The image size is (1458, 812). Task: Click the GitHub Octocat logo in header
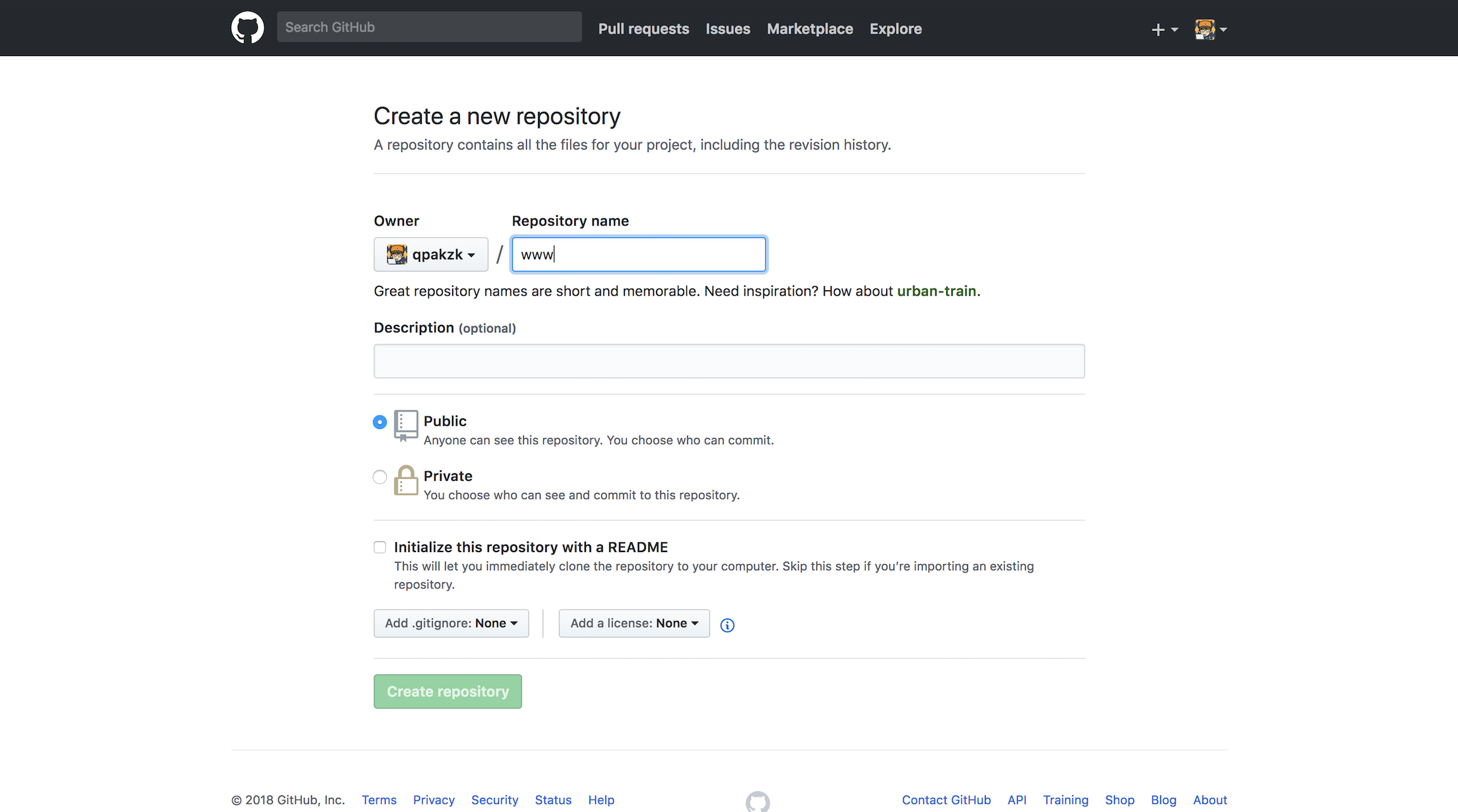[247, 27]
